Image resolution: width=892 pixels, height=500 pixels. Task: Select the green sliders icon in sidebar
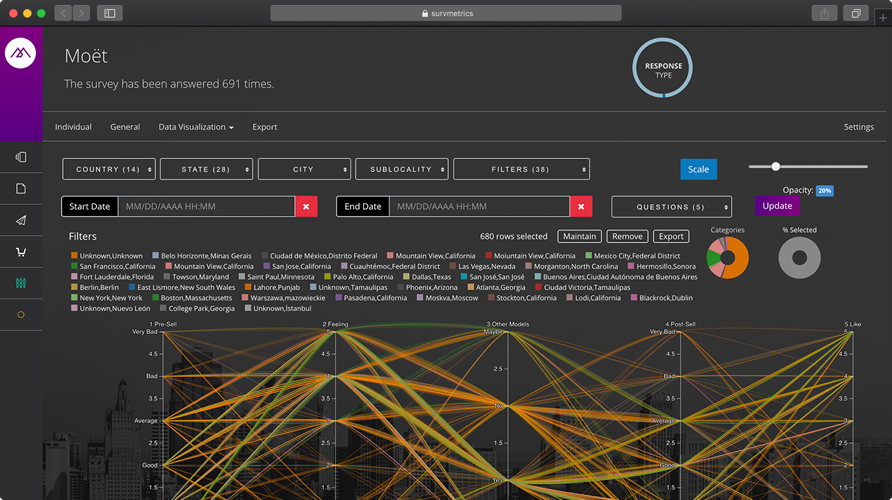click(x=21, y=283)
